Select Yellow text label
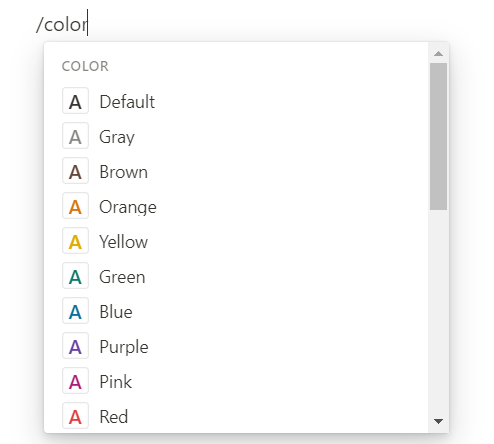This screenshot has width=494, height=444. coord(123,242)
